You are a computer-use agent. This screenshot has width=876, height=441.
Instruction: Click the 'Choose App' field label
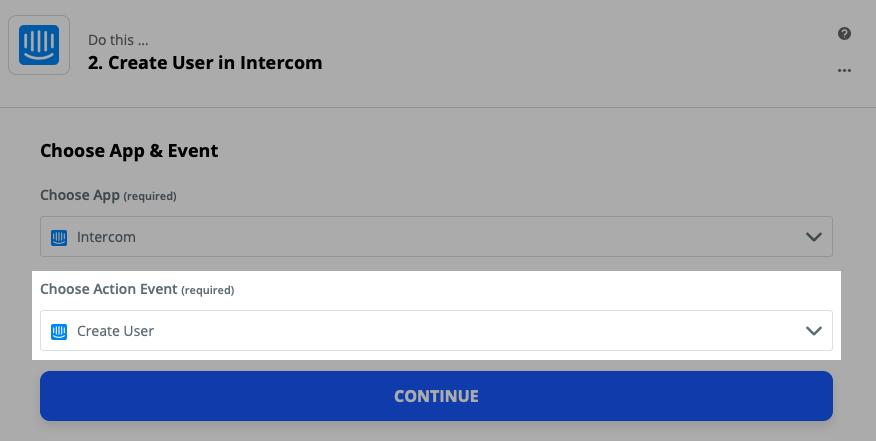(x=80, y=195)
